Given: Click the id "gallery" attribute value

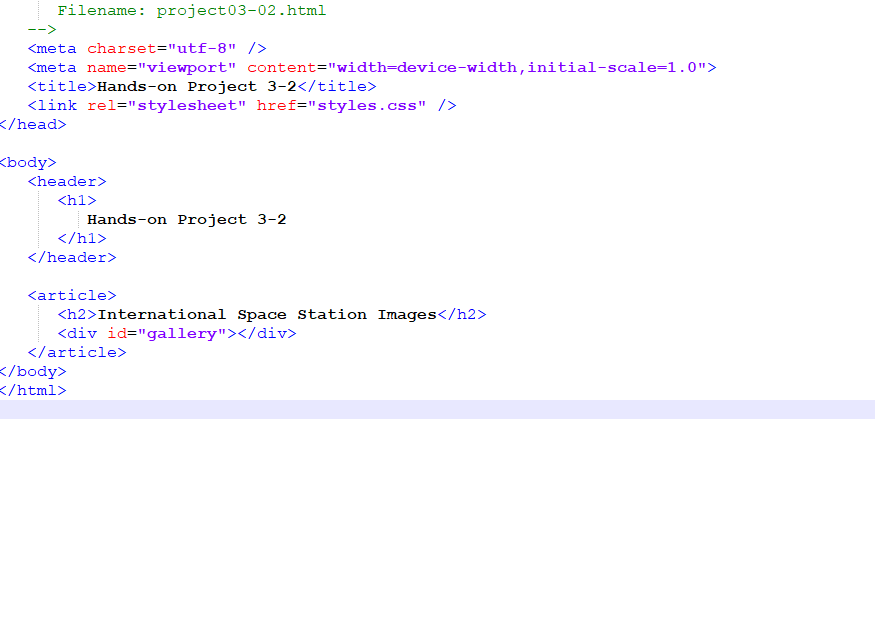Looking at the screenshot, I should coord(182,334).
